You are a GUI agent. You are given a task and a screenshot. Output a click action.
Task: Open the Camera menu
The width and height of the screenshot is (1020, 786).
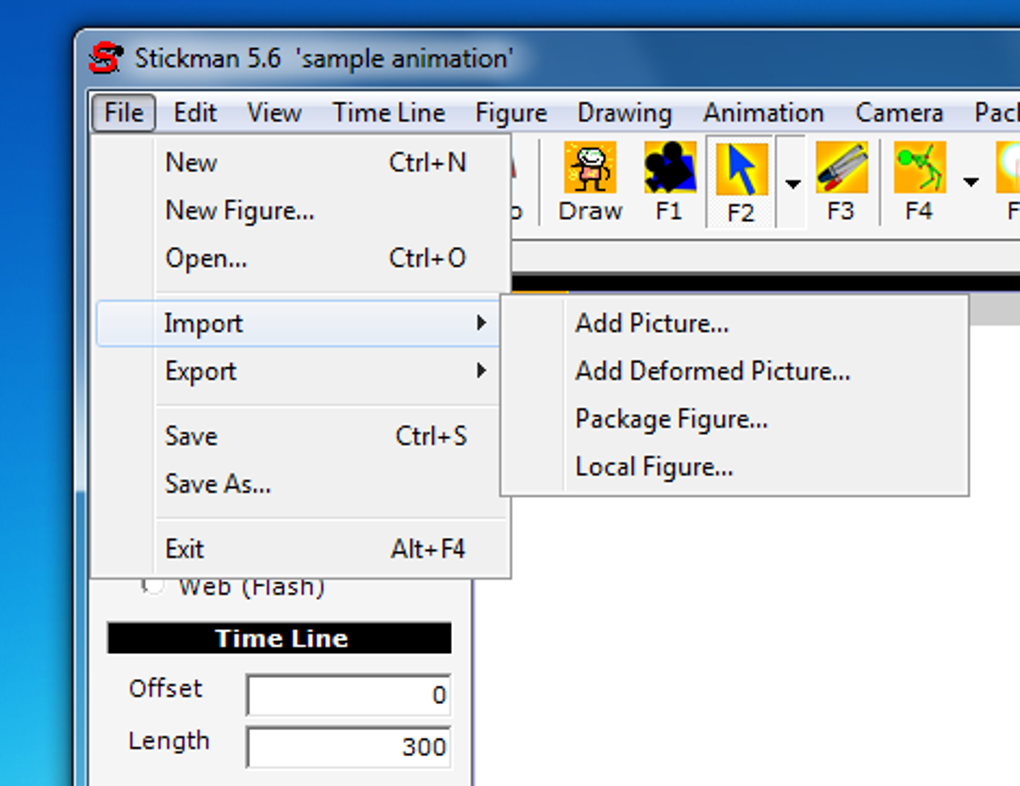tap(899, 113)
